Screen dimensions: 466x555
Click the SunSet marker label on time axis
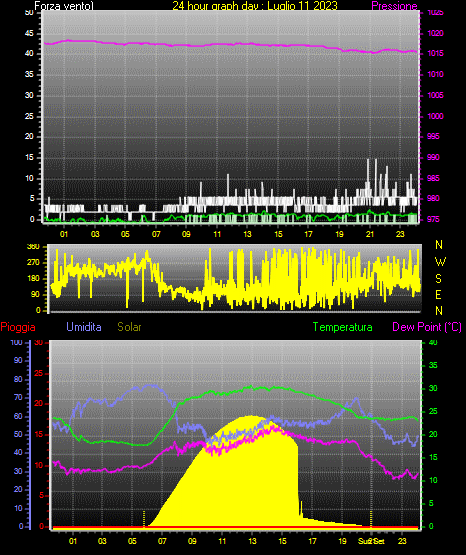pyautogui.click(x=371, y=541)
